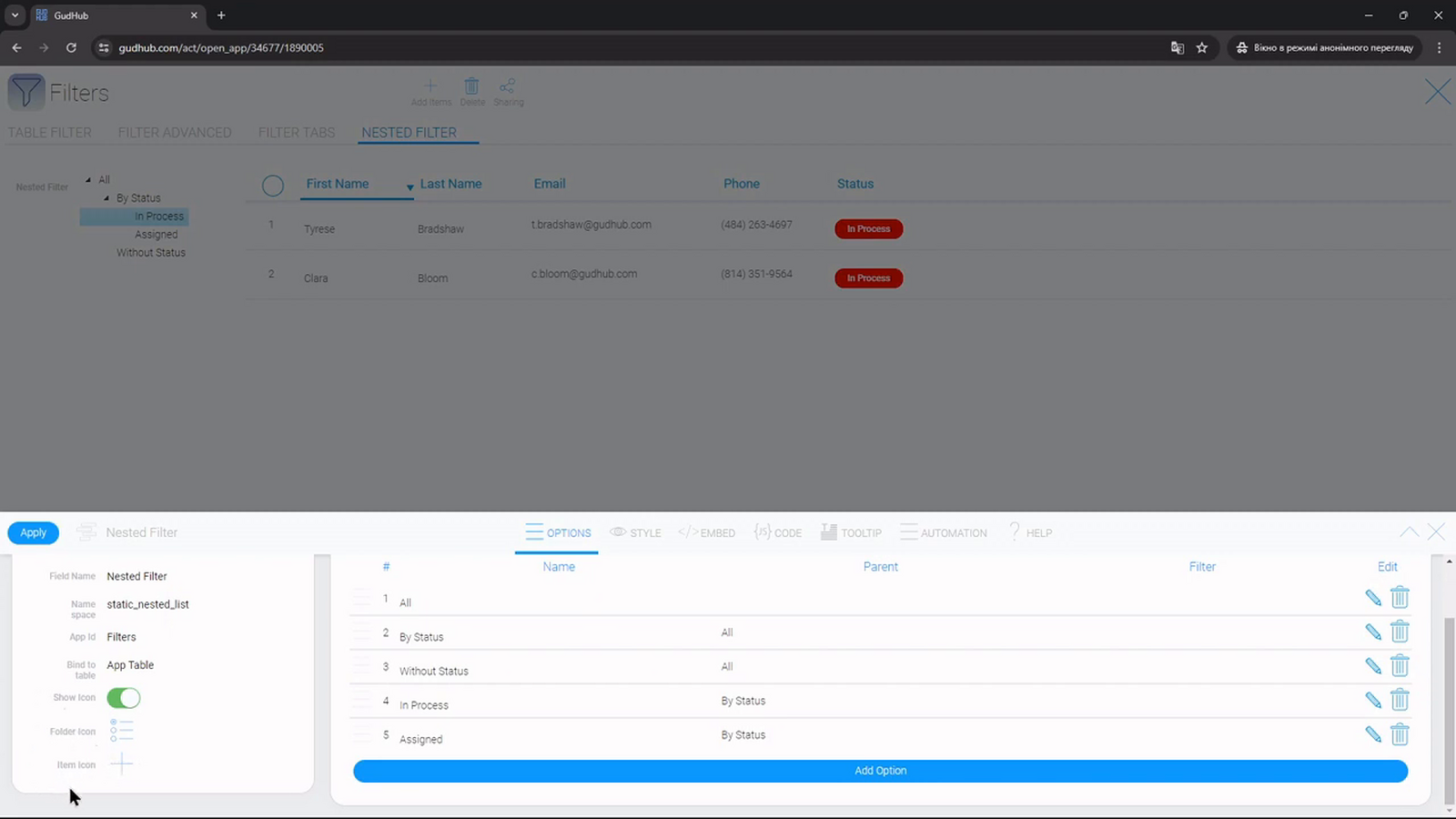This screenshot has height=819, width=1456.
Task: Collapse the settings panel with up chevron
Action: 1409,532
